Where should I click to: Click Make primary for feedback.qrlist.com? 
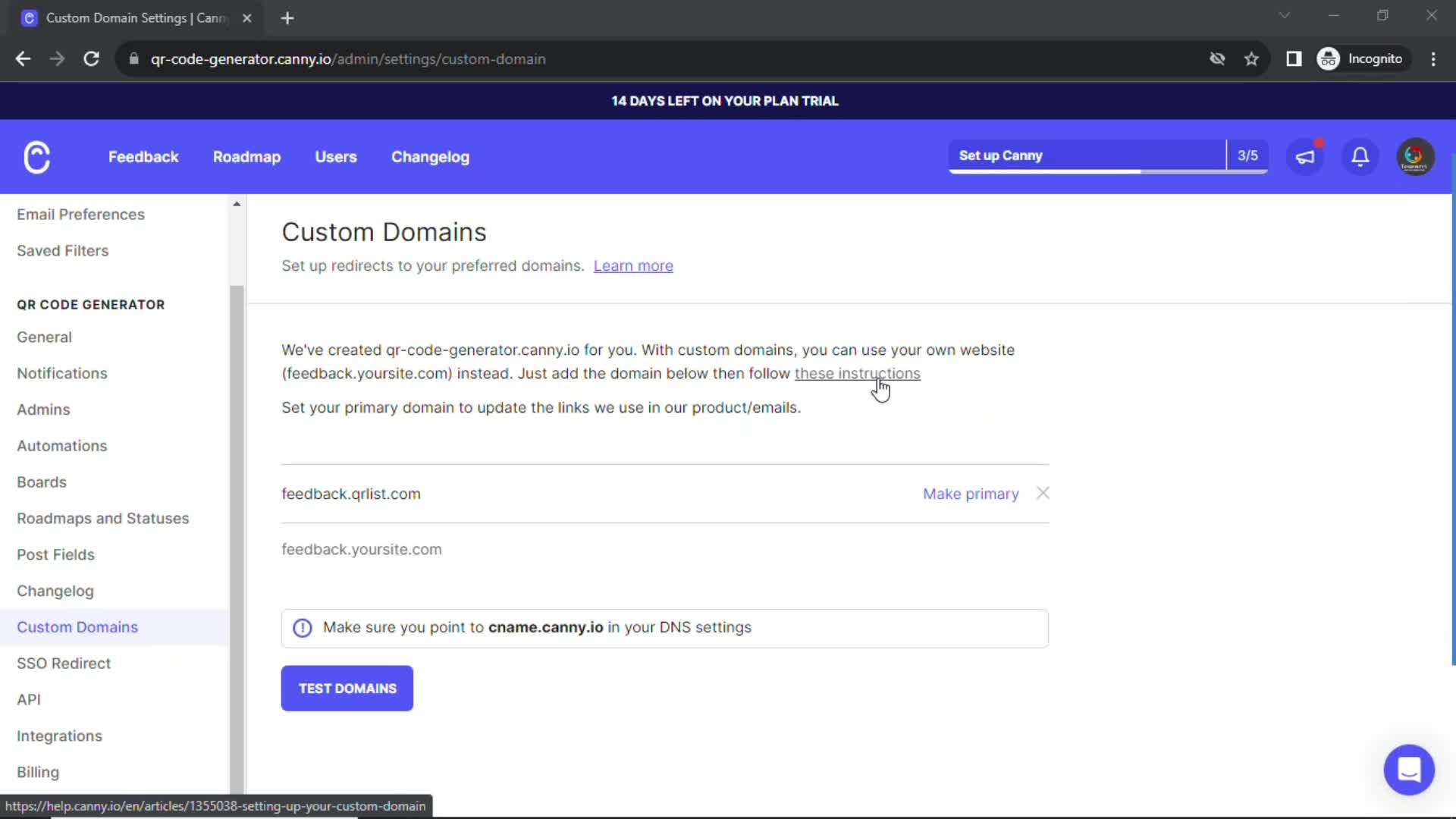[971, 494]
